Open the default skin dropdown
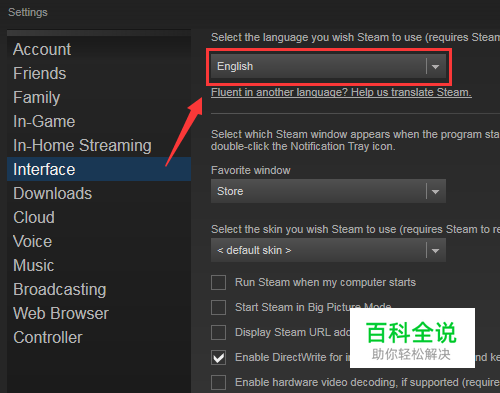This screenshot has height=393, width=500. (328, 250)
